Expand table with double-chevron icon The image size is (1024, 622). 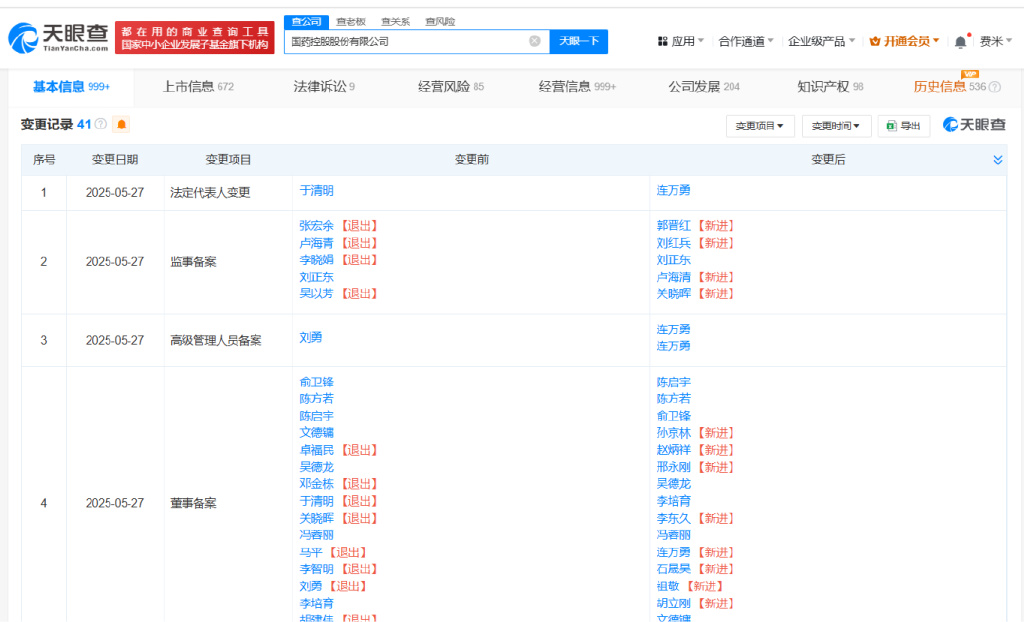[x=997, y=160]
